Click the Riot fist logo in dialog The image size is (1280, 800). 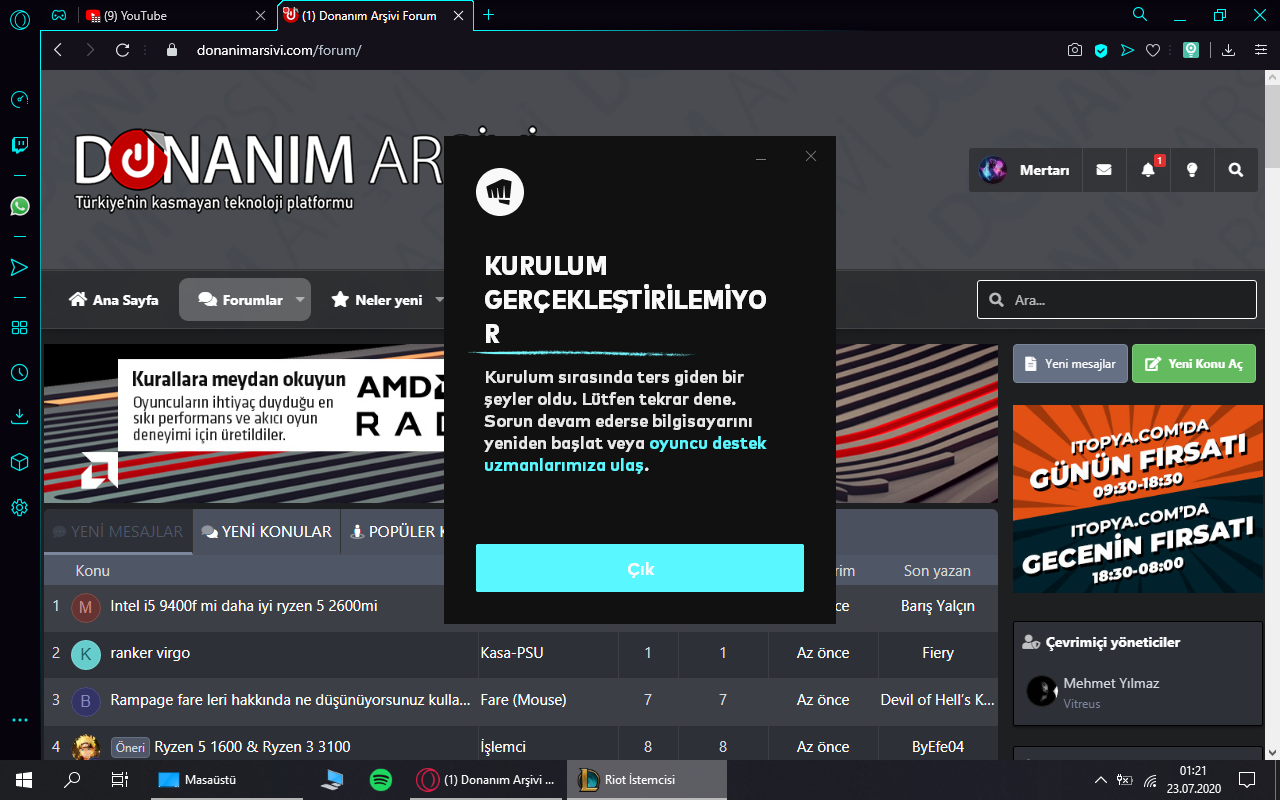point(500,191)
